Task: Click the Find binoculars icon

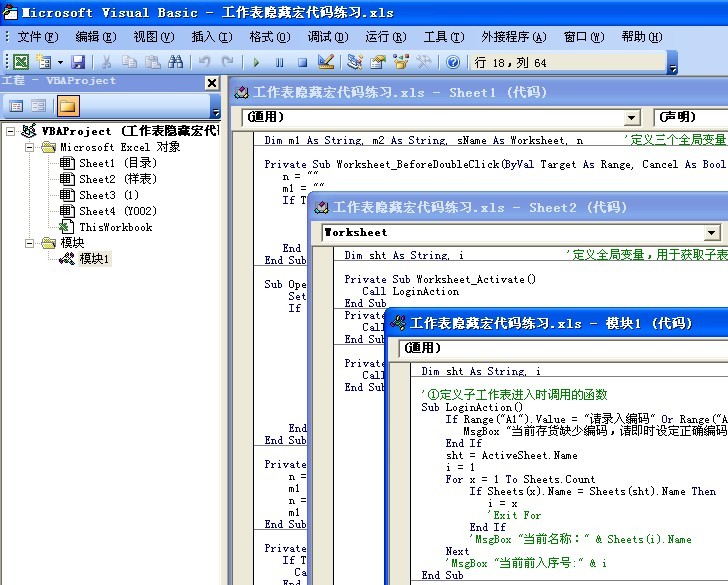Action: [176, 62]
